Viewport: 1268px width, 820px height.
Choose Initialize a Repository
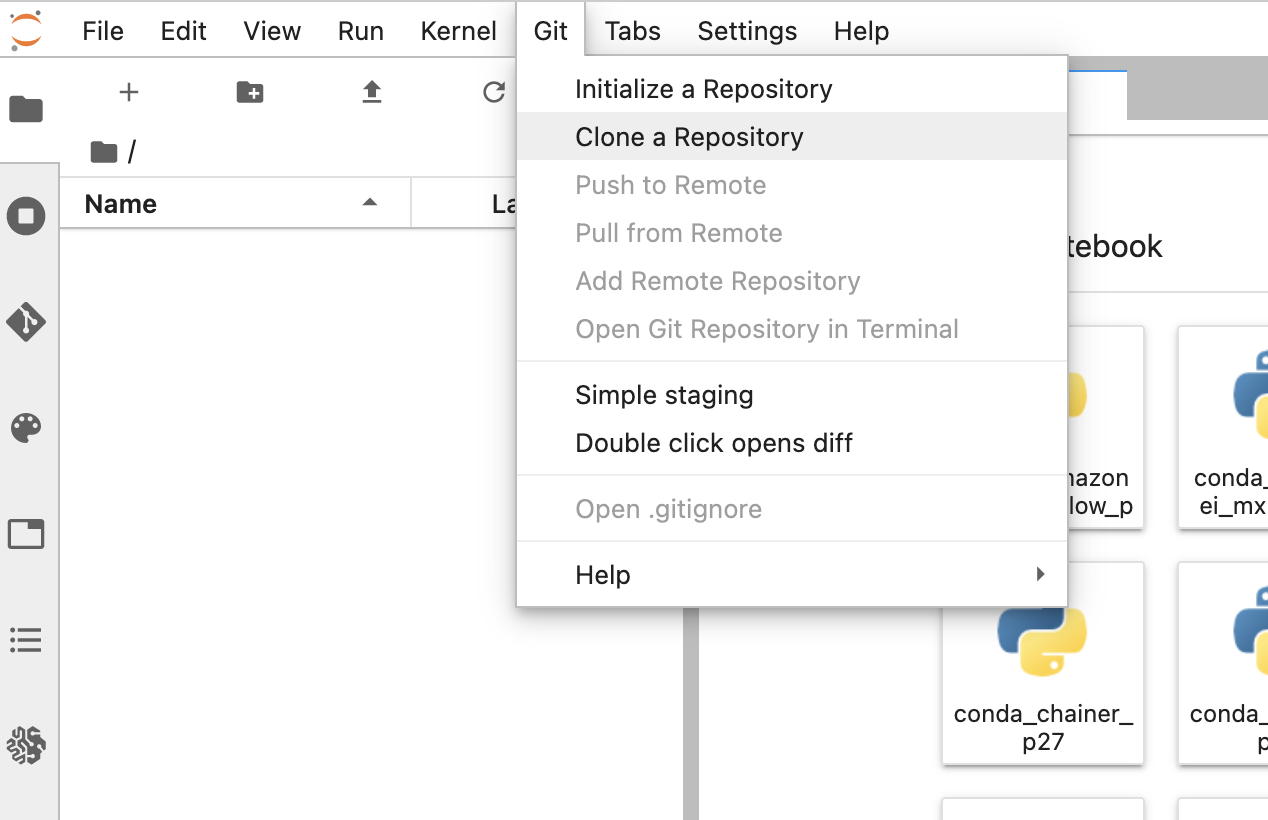coord(792,89)
